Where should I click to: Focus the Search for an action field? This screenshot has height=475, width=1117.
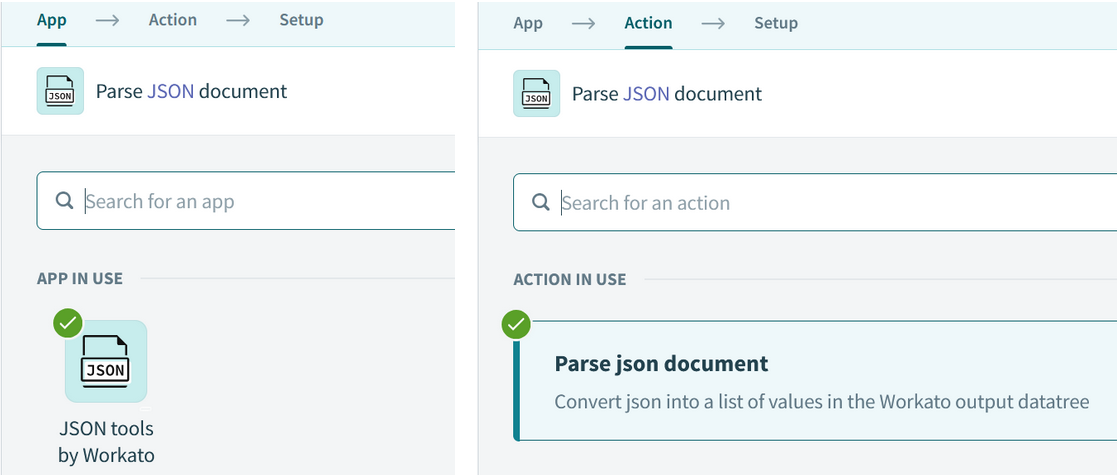(815, 202)
